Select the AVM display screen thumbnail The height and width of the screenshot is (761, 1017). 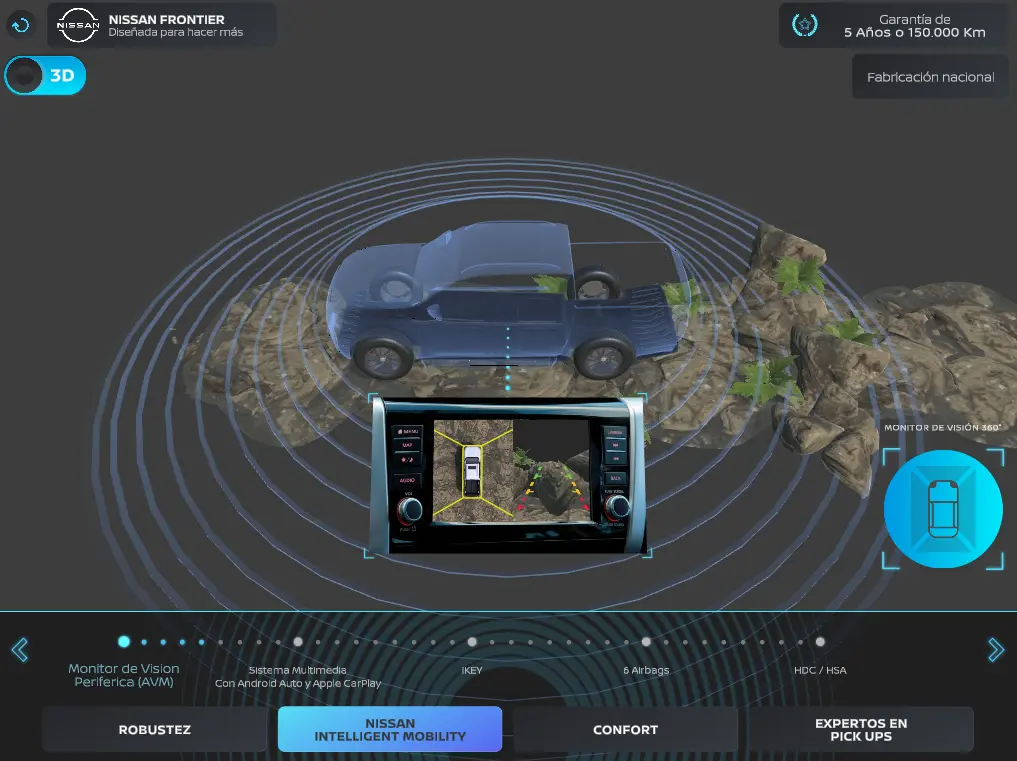pyautogui.click(x=508, y=476)
